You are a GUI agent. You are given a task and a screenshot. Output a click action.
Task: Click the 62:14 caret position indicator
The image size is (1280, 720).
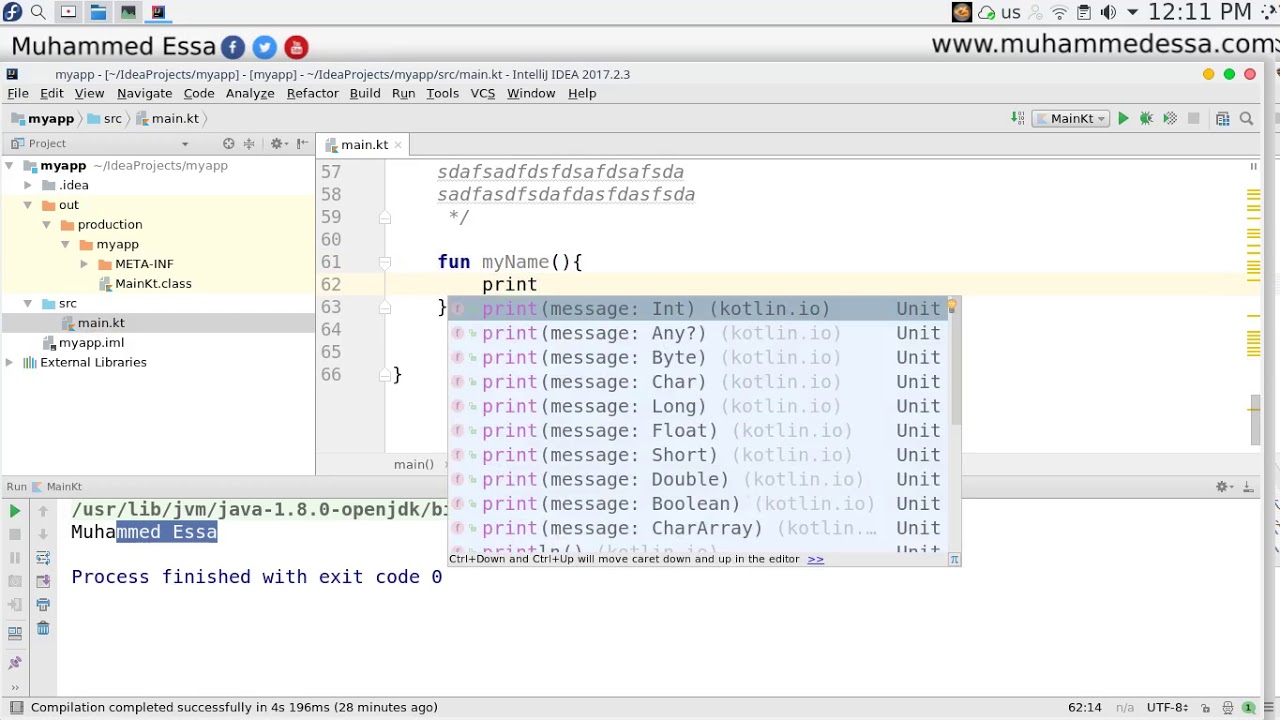pyautogui.click(x=1085, y=708)
